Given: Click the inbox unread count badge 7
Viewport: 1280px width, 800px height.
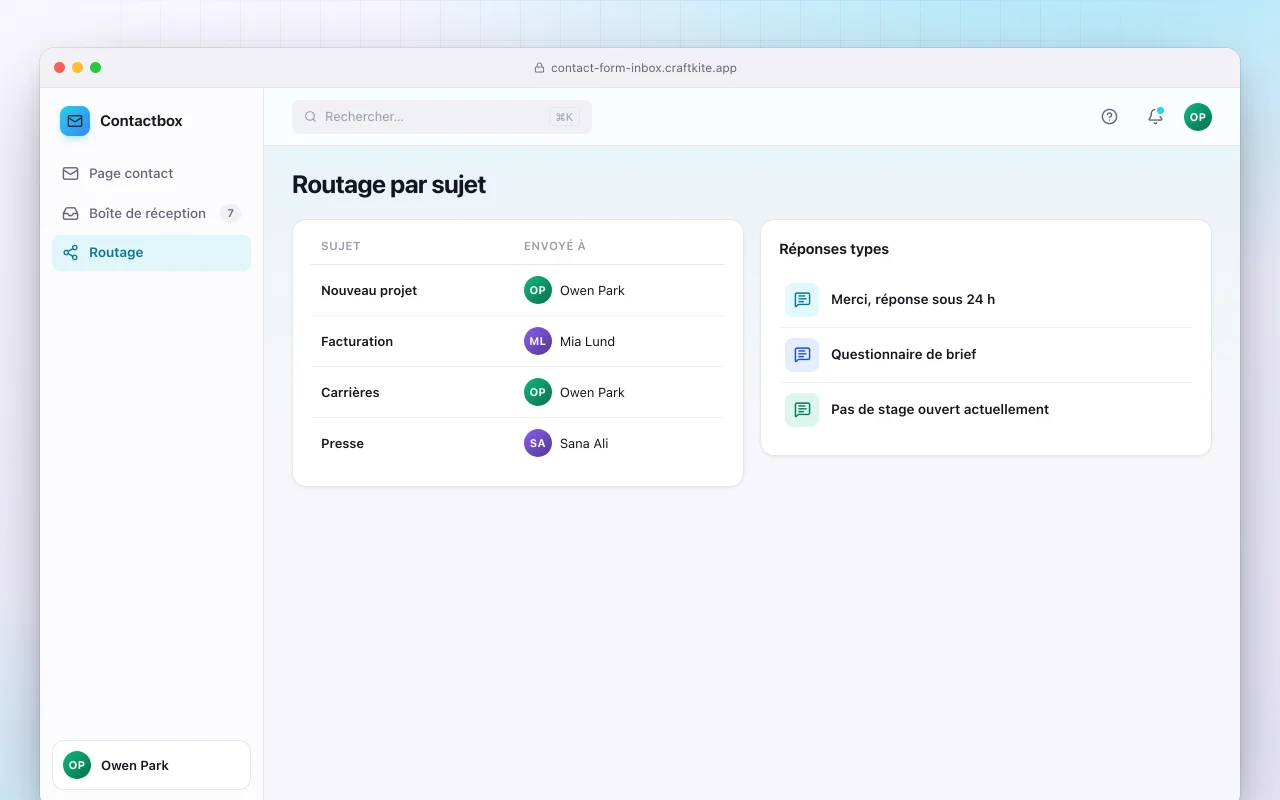Looking at the screenshot, I should point(230,213).
